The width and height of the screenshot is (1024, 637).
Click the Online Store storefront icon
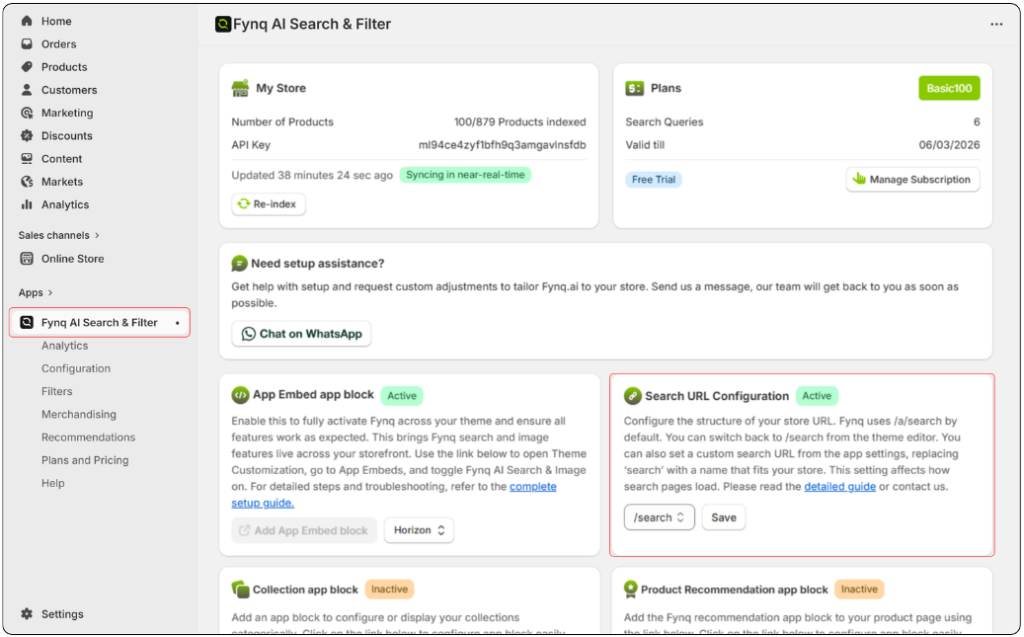pos(27,258)
